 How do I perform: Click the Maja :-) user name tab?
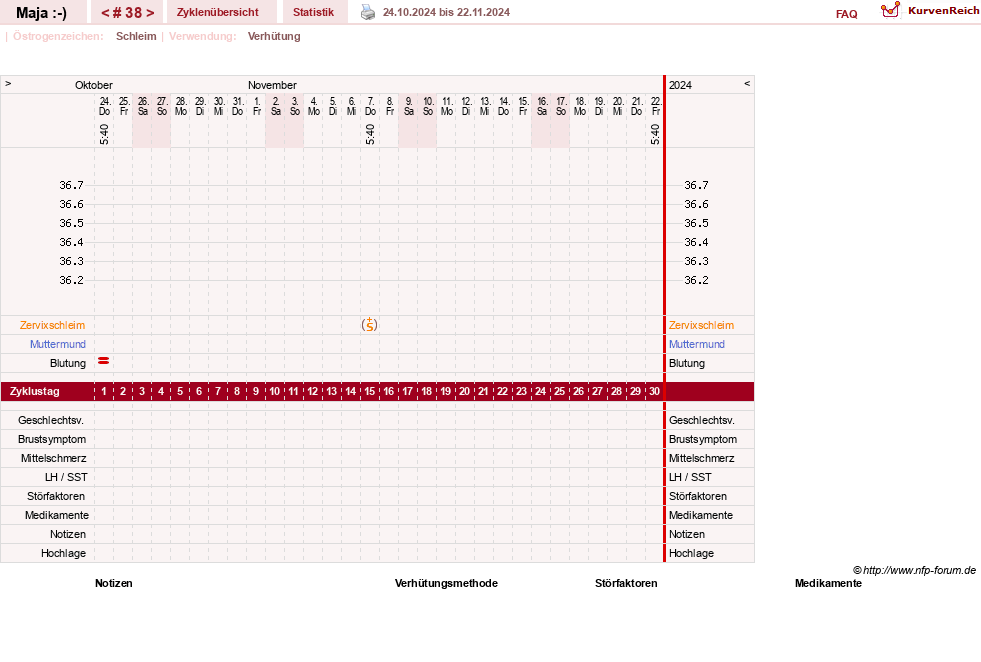[x=41, y=13]
